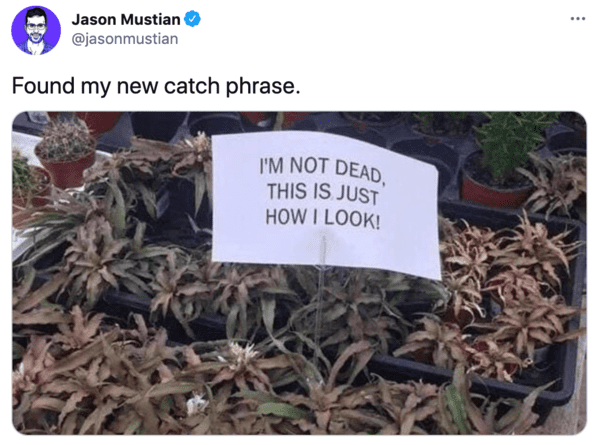Select the 'Found my new catch phrase.' text

156,86
